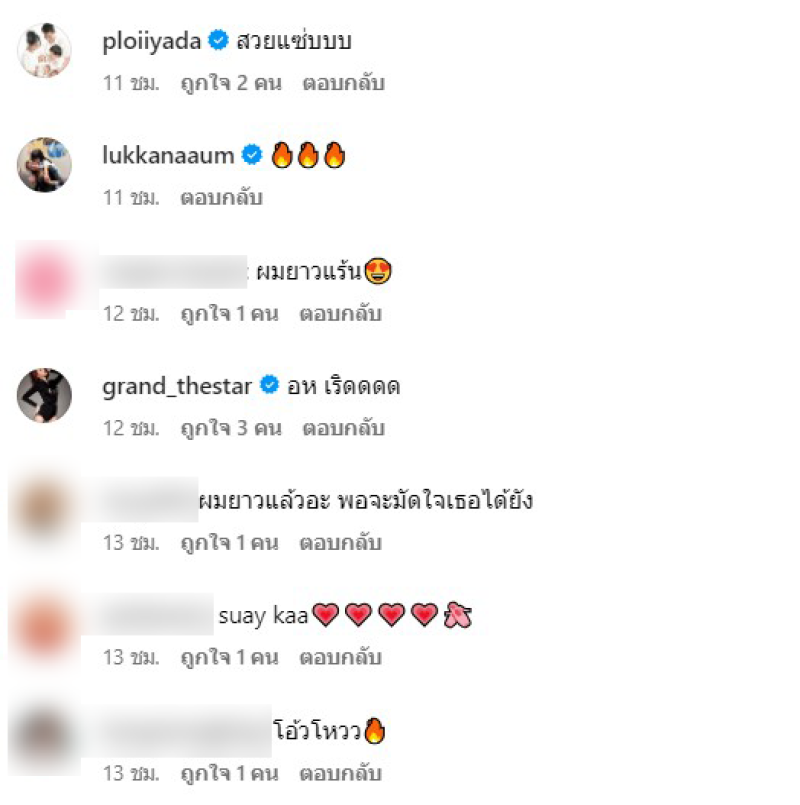
Task: Click the lukkanaaum username
Action: 168,155
